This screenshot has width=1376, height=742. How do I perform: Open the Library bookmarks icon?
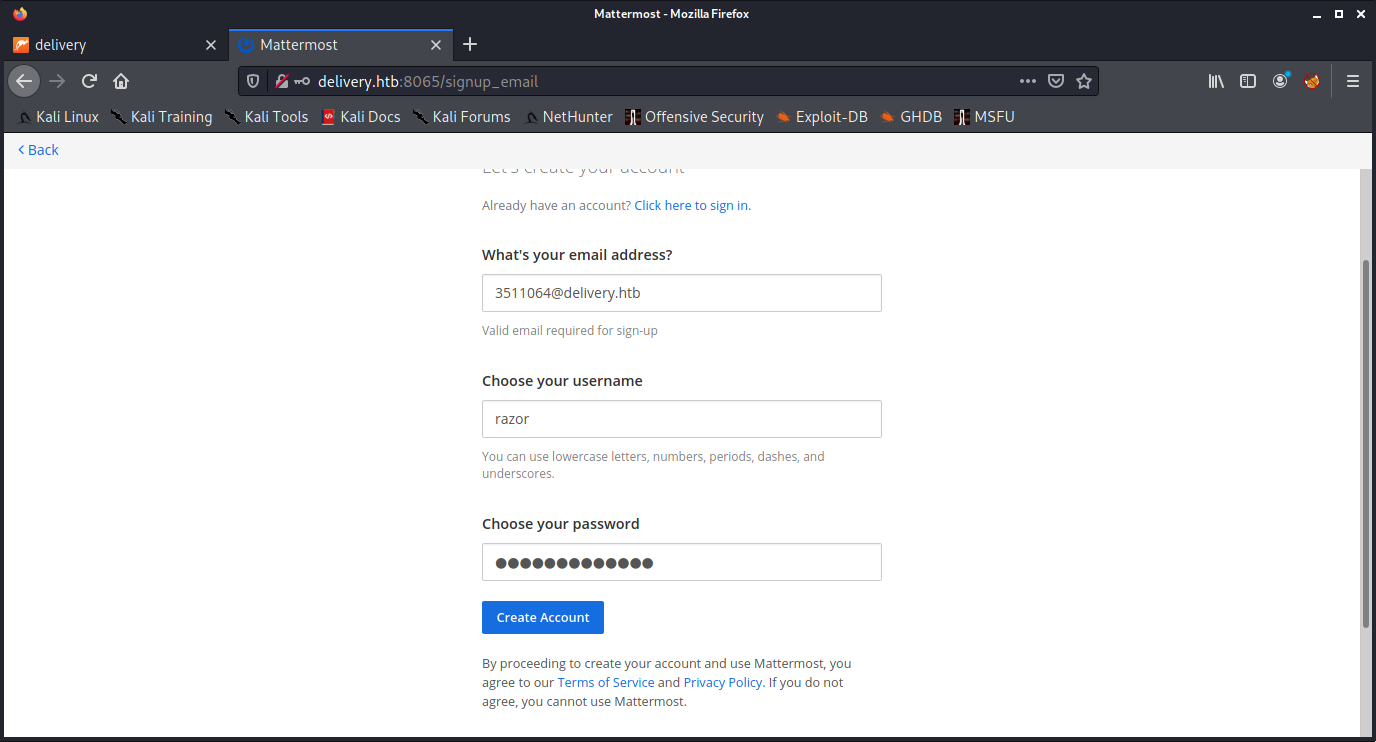pos(1216,81)
